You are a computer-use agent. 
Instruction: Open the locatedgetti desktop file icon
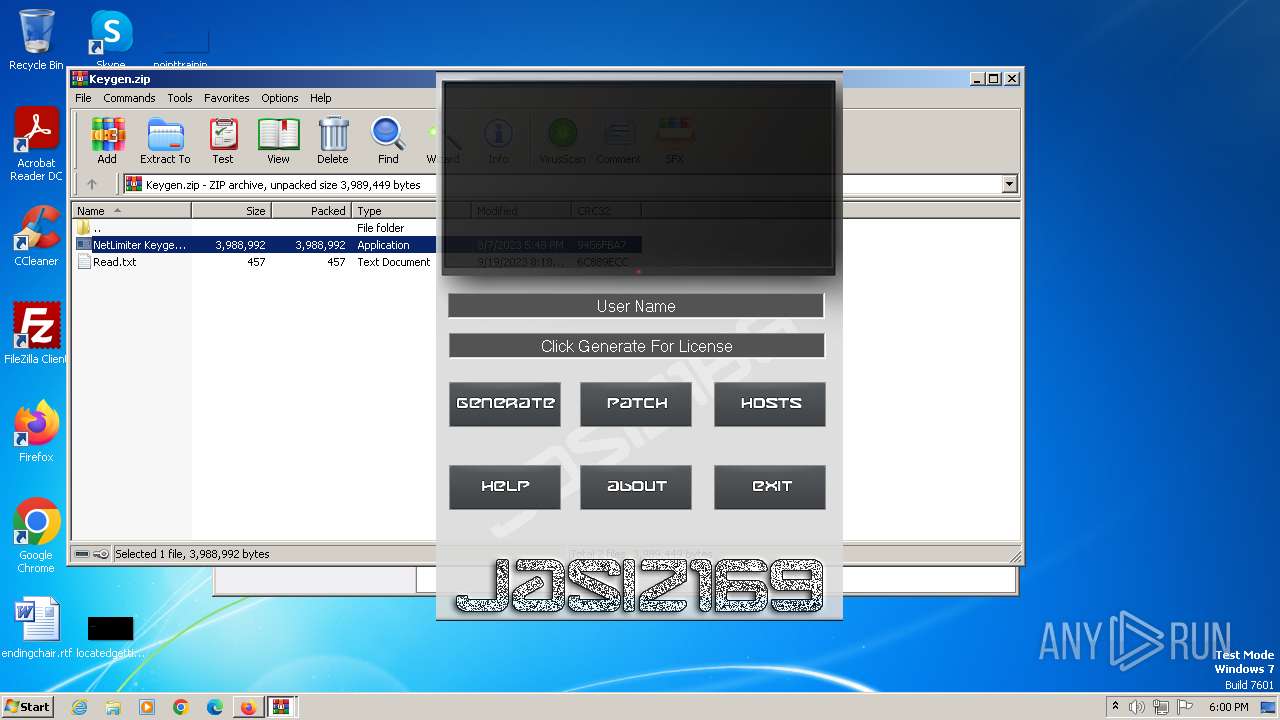pos(110,636)
